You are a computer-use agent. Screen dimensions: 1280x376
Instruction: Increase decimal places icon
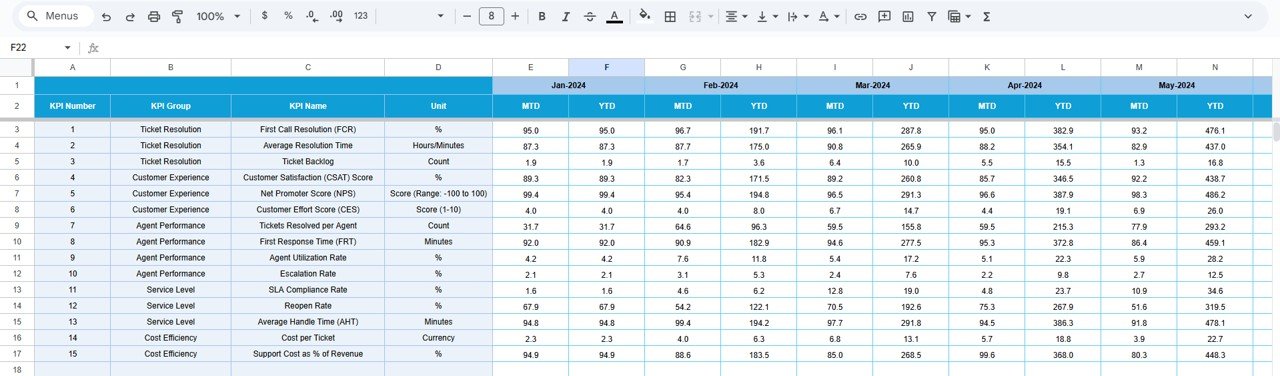[337, 16]
